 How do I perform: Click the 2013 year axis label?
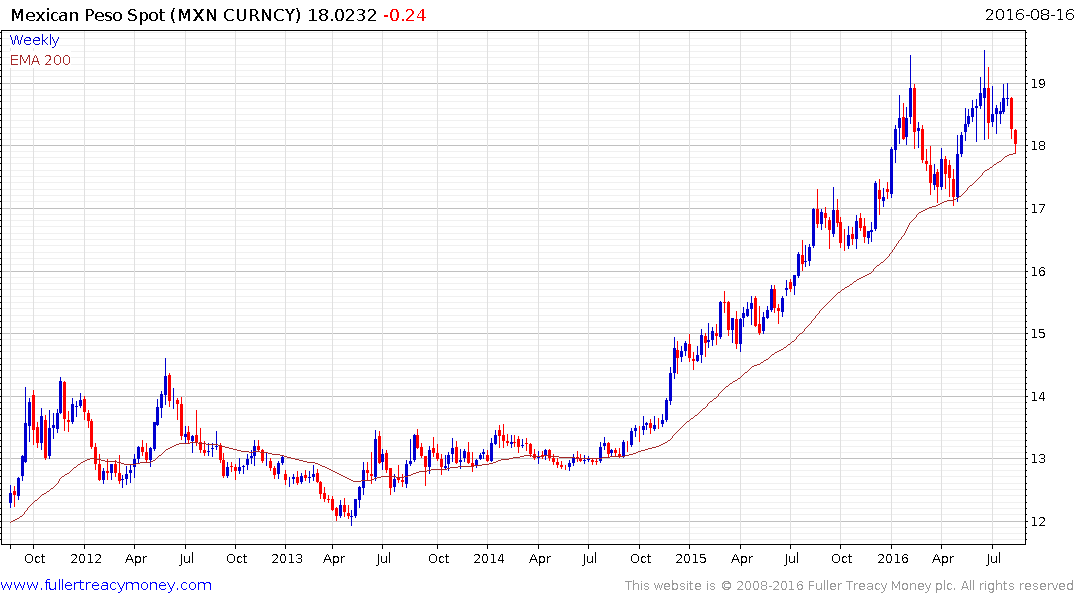(287, 558)
